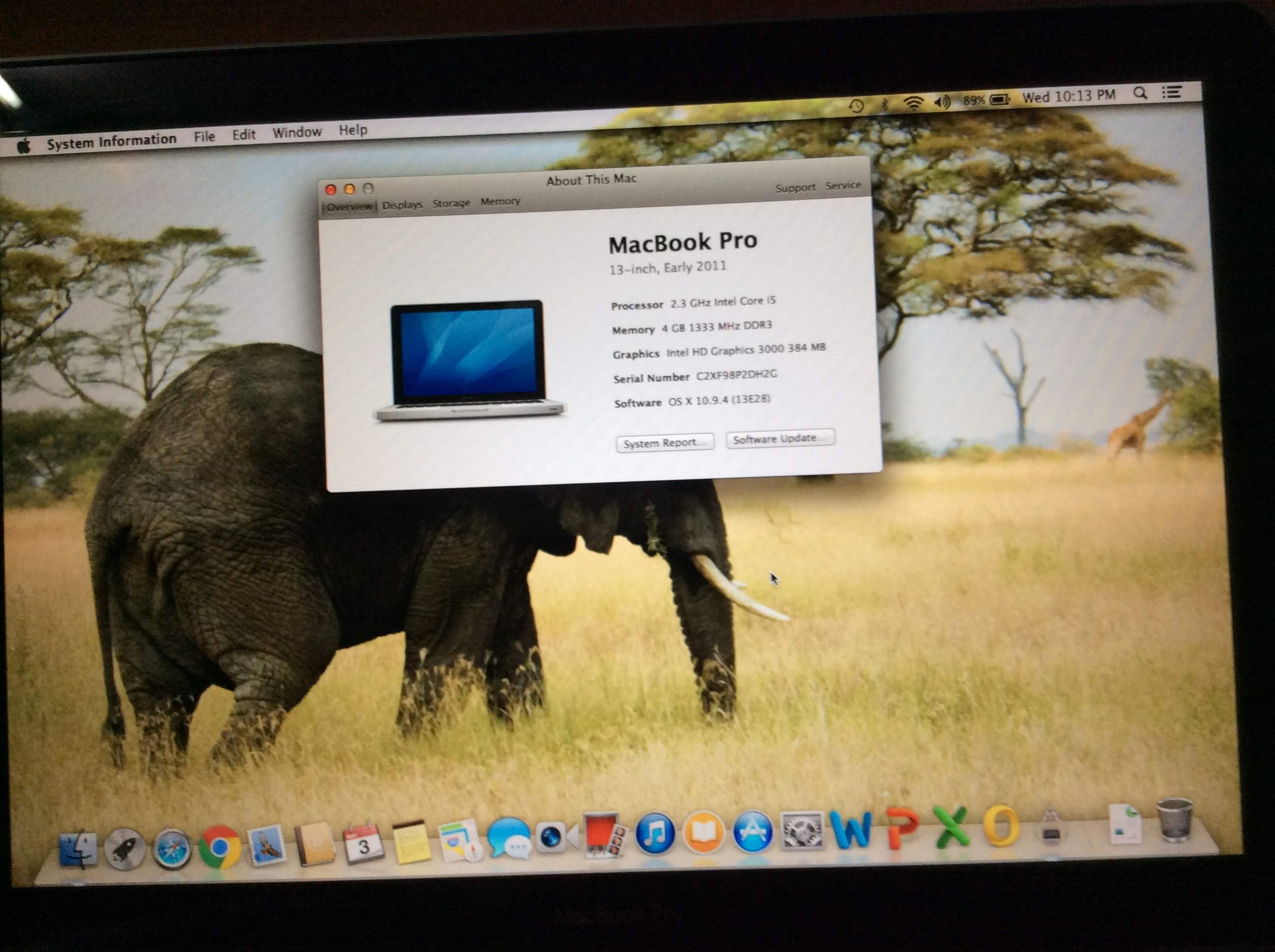Launch iTunes from the Dock
The height and width of the screenshot is (952, 1275).
click(655, 833)
